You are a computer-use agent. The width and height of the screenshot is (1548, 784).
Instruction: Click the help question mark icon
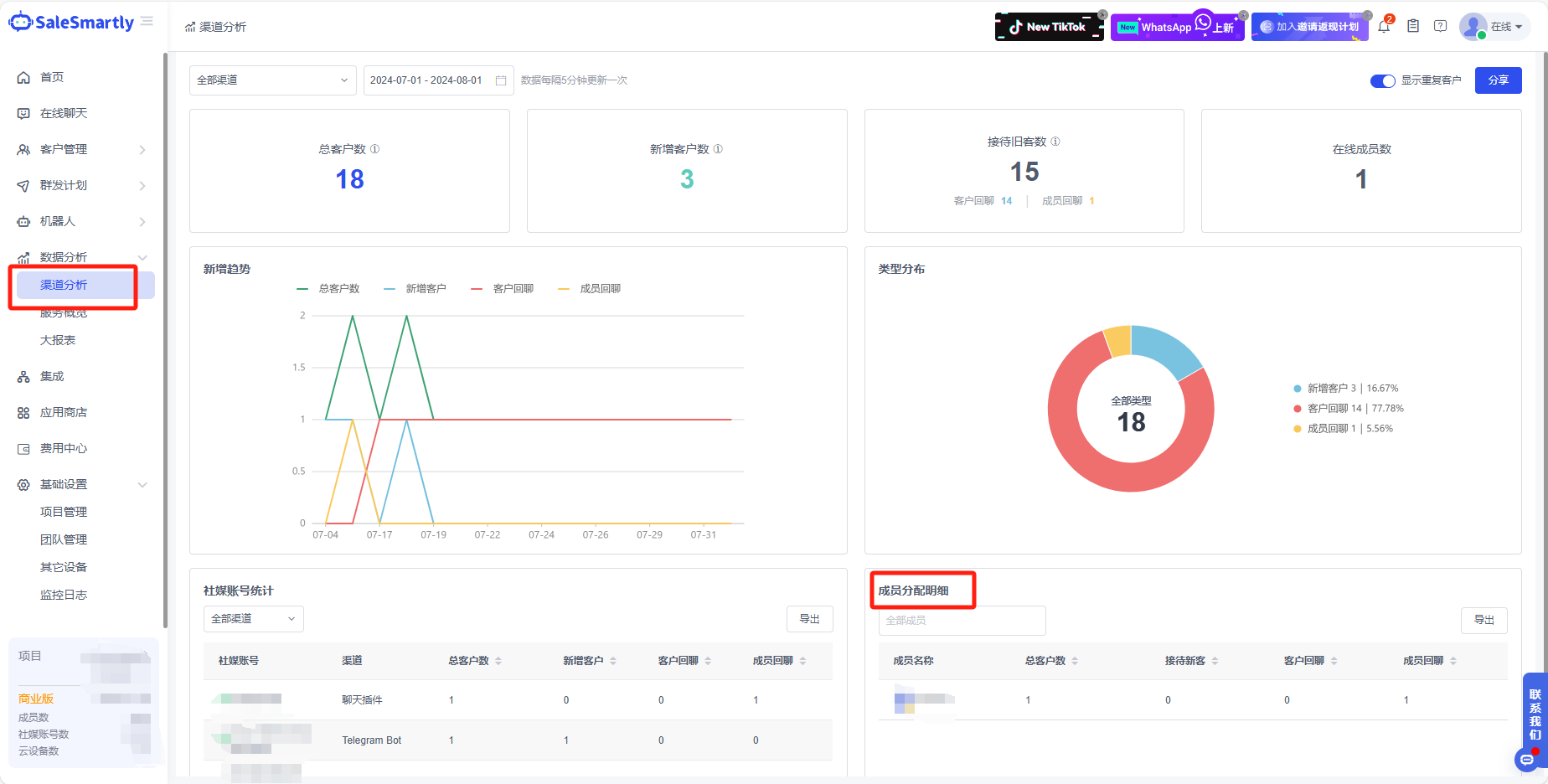[x=1441, y=27]
